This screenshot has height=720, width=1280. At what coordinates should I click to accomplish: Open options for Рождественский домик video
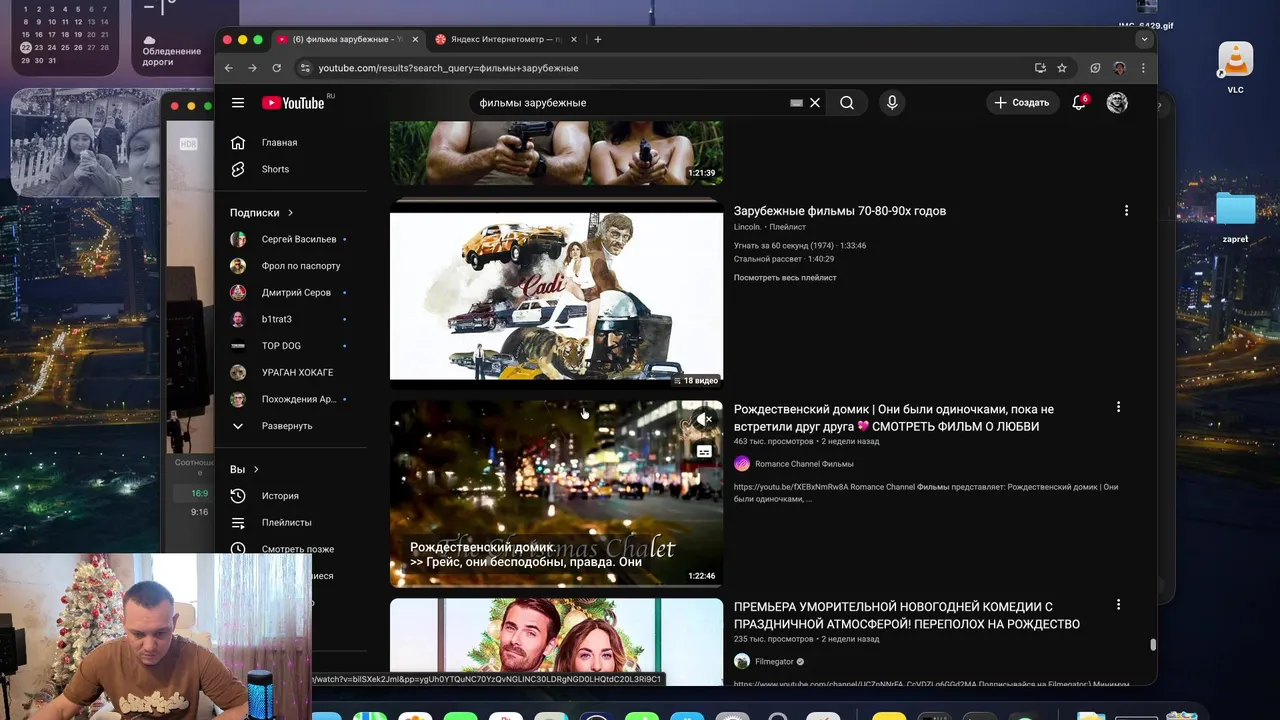1118,408
